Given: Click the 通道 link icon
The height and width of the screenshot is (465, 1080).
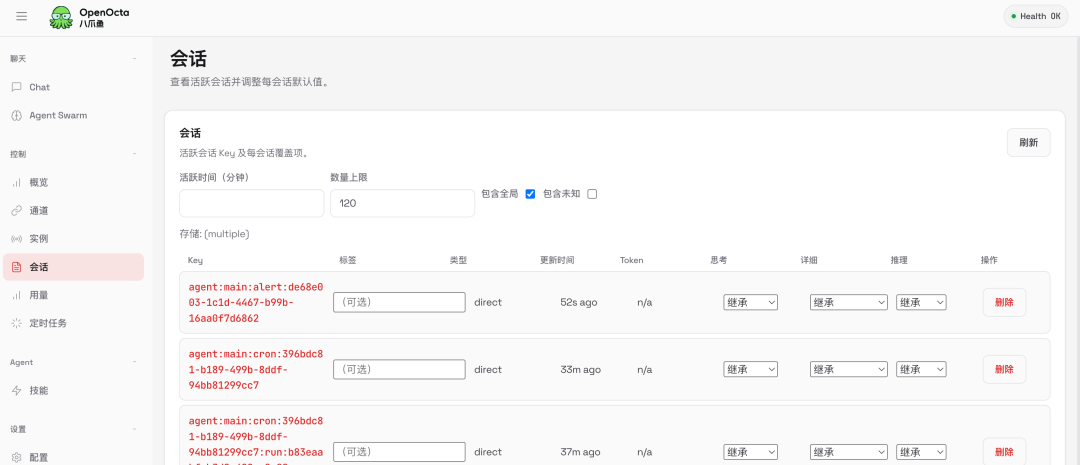Looking at the screenshot, I should tap(17, 211).
